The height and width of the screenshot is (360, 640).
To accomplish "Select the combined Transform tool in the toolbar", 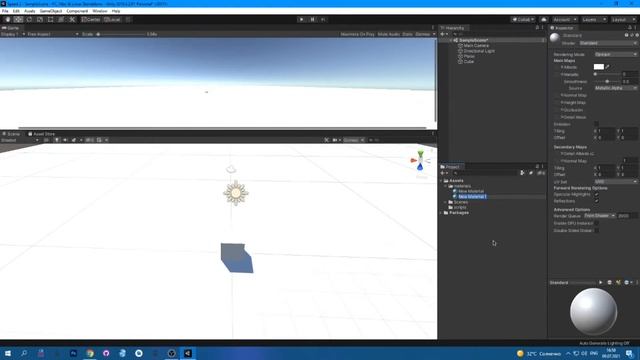I will [61, 20].
